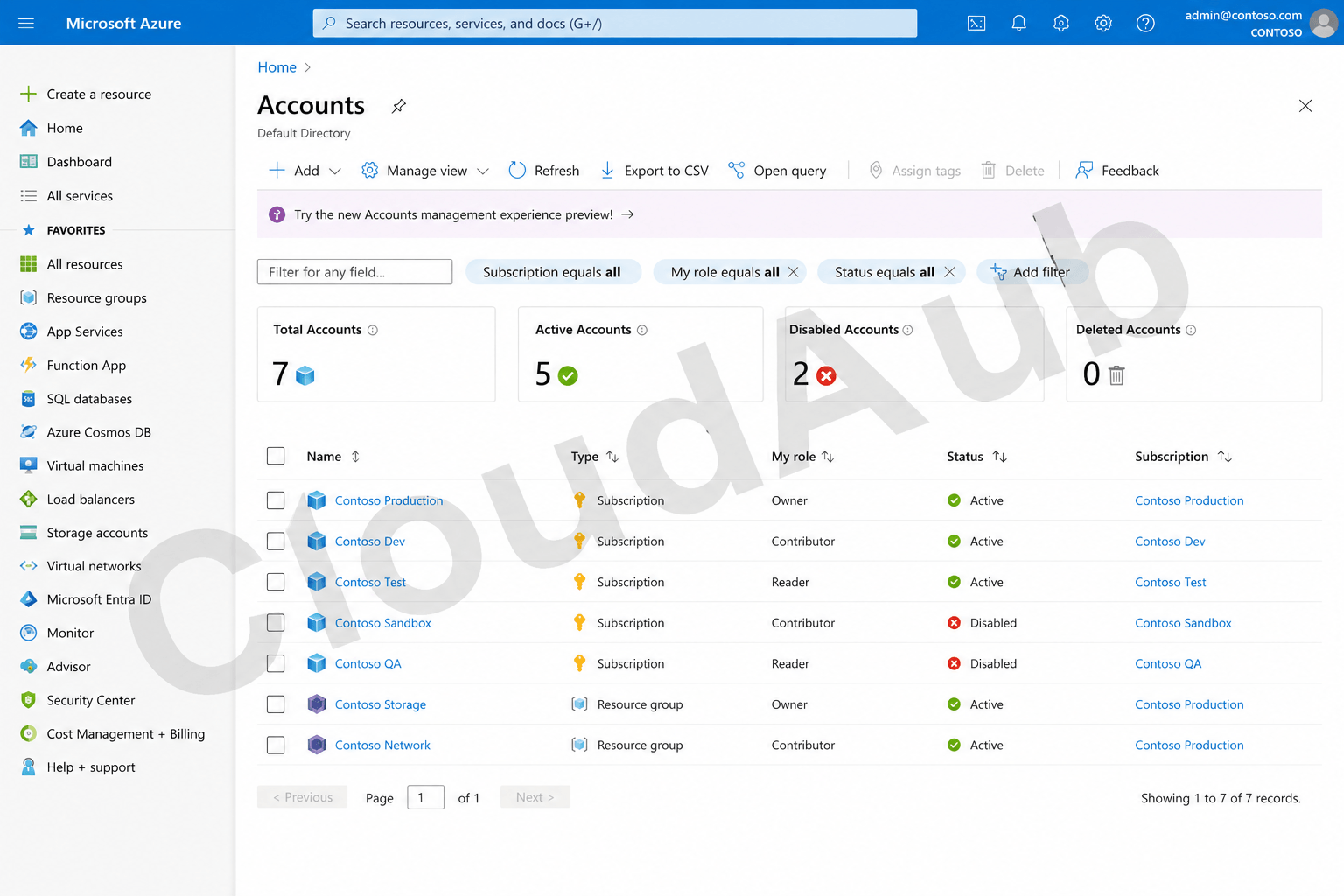Open the Feedback panel
The height and width of the screenshot is (896, 1344).
tap(1117, 171)
